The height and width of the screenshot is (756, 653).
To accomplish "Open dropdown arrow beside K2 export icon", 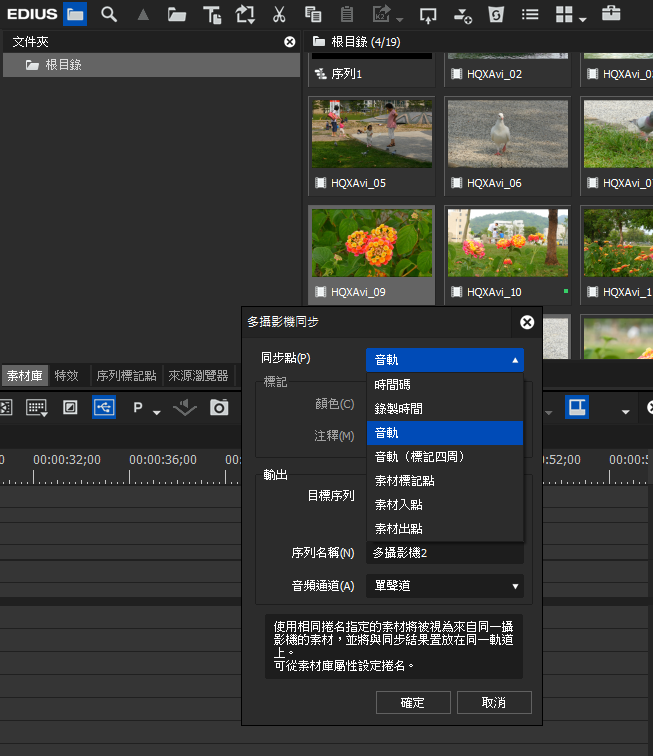I will click(x=400, y=20).
